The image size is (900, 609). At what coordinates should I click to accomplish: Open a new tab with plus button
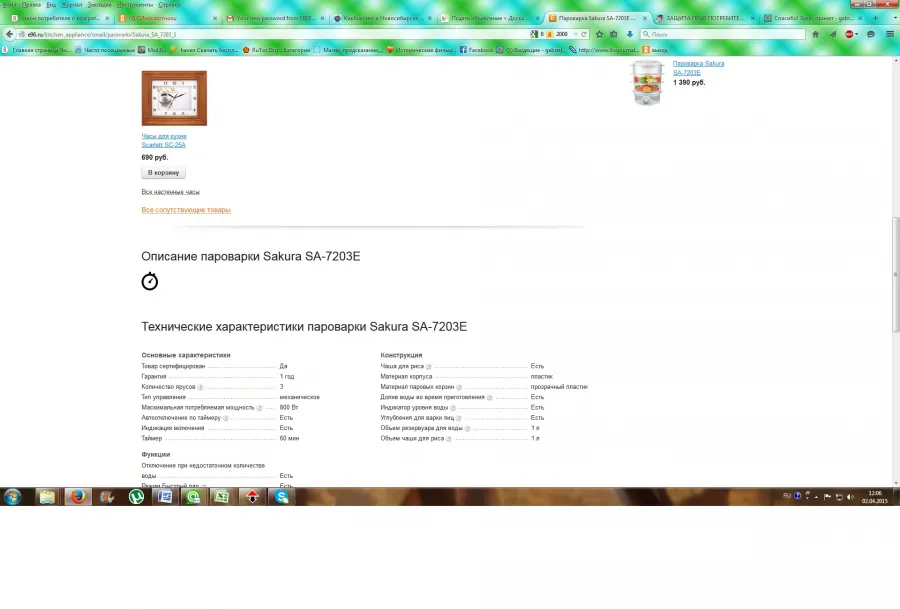coord(875,18)
